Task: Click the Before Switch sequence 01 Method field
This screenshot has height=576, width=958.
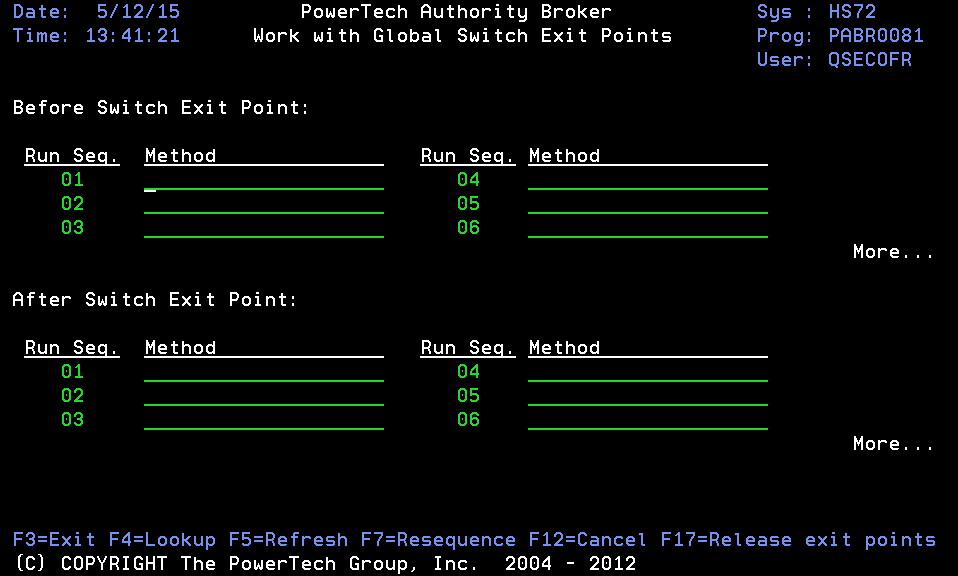Action: (x=264, y=180)
